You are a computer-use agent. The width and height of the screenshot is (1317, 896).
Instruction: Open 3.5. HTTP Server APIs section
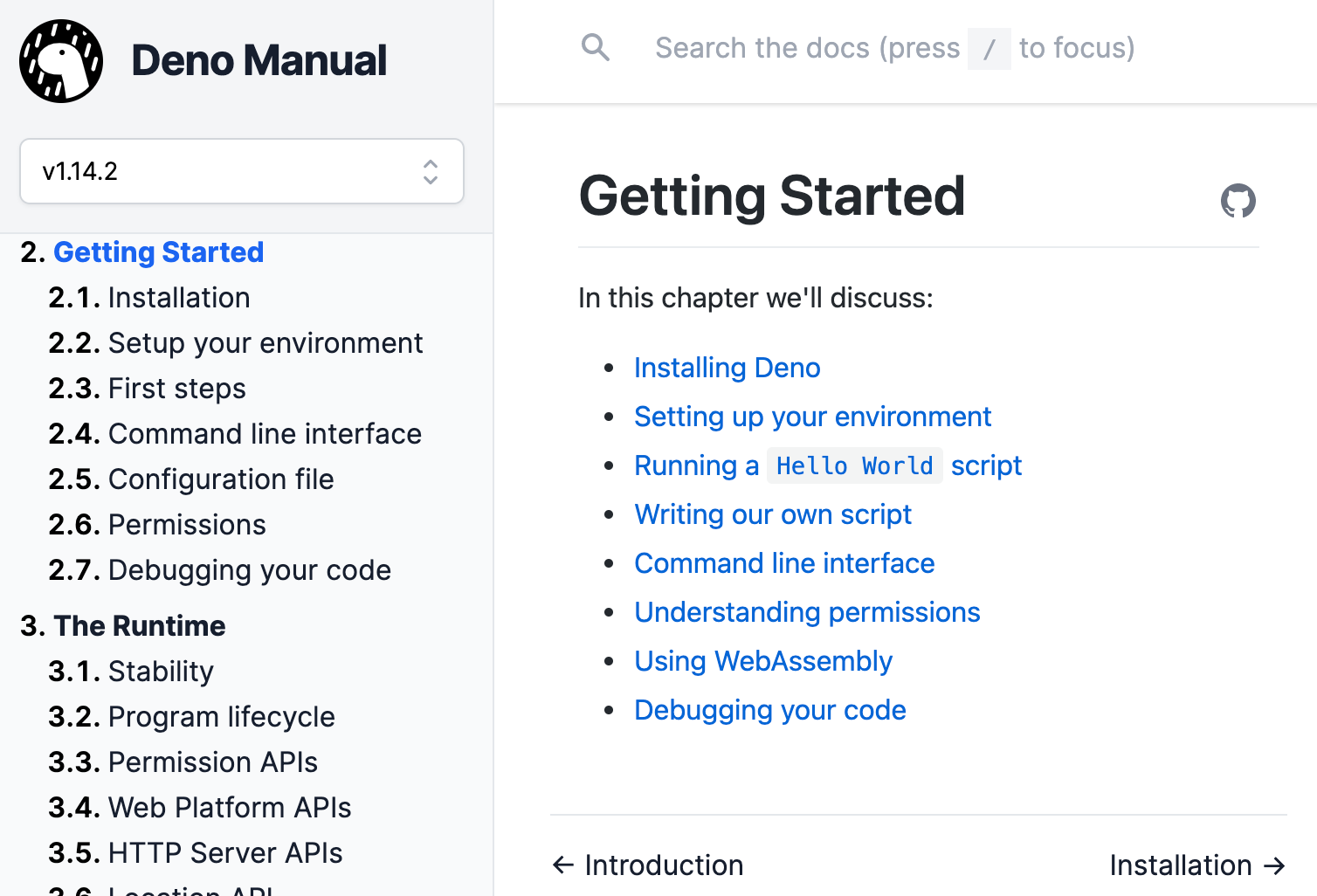pyautogui.click(x=225, y=852)
